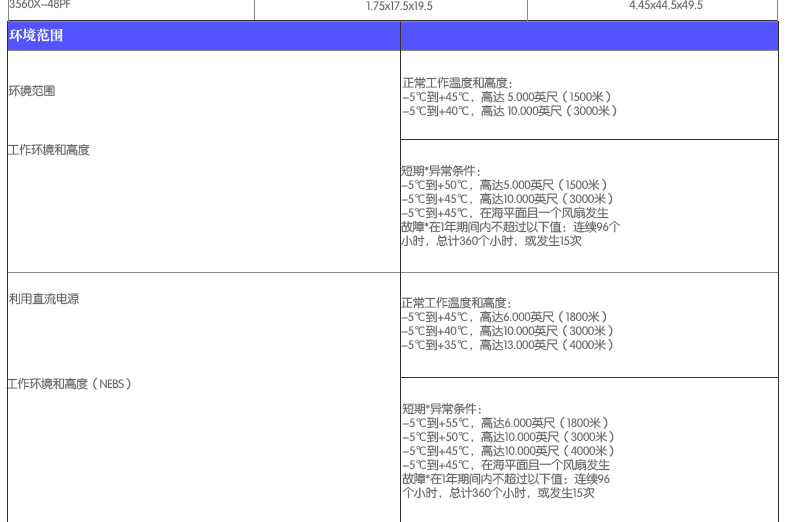Image resolution: width=790 pixels, height=522 pixels.
Task: Select the 环境范围 row label below header
Action: tap(32, 91)
